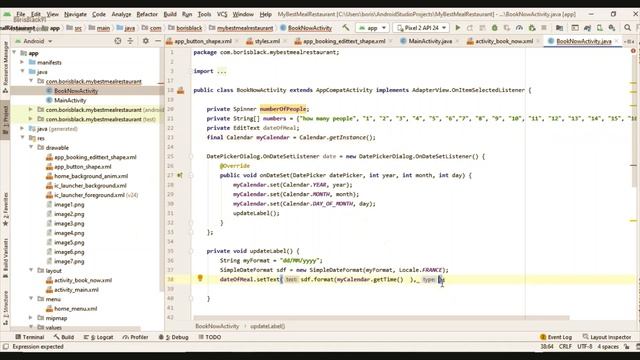
Task: Toggle the Terminal tool window
Action: pyautogui.click(x=29, y=337)
